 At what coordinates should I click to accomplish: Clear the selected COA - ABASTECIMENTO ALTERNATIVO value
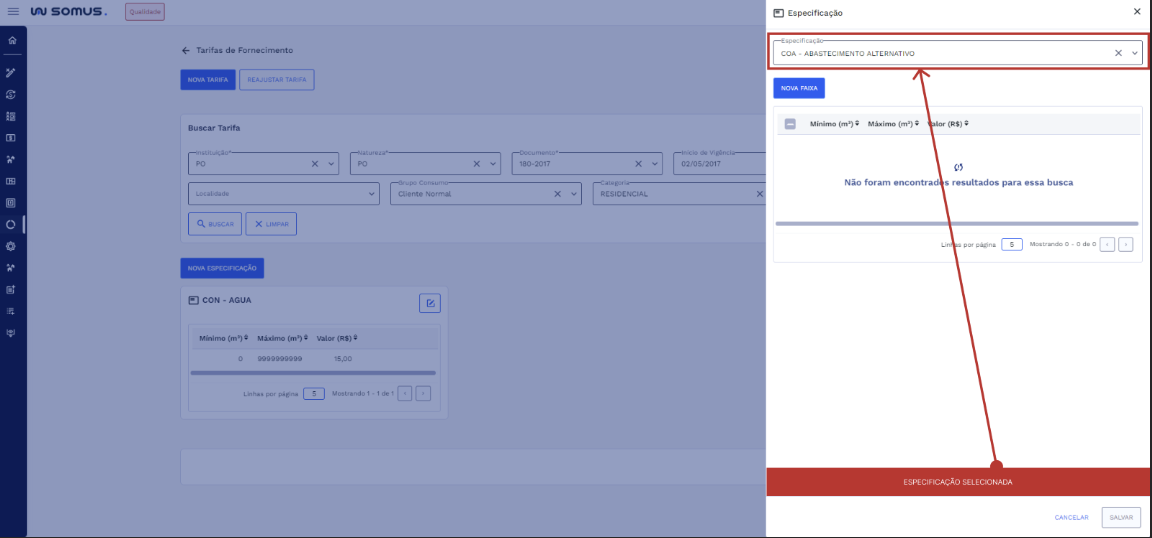pyautogui.click(x=1118, y=53)
